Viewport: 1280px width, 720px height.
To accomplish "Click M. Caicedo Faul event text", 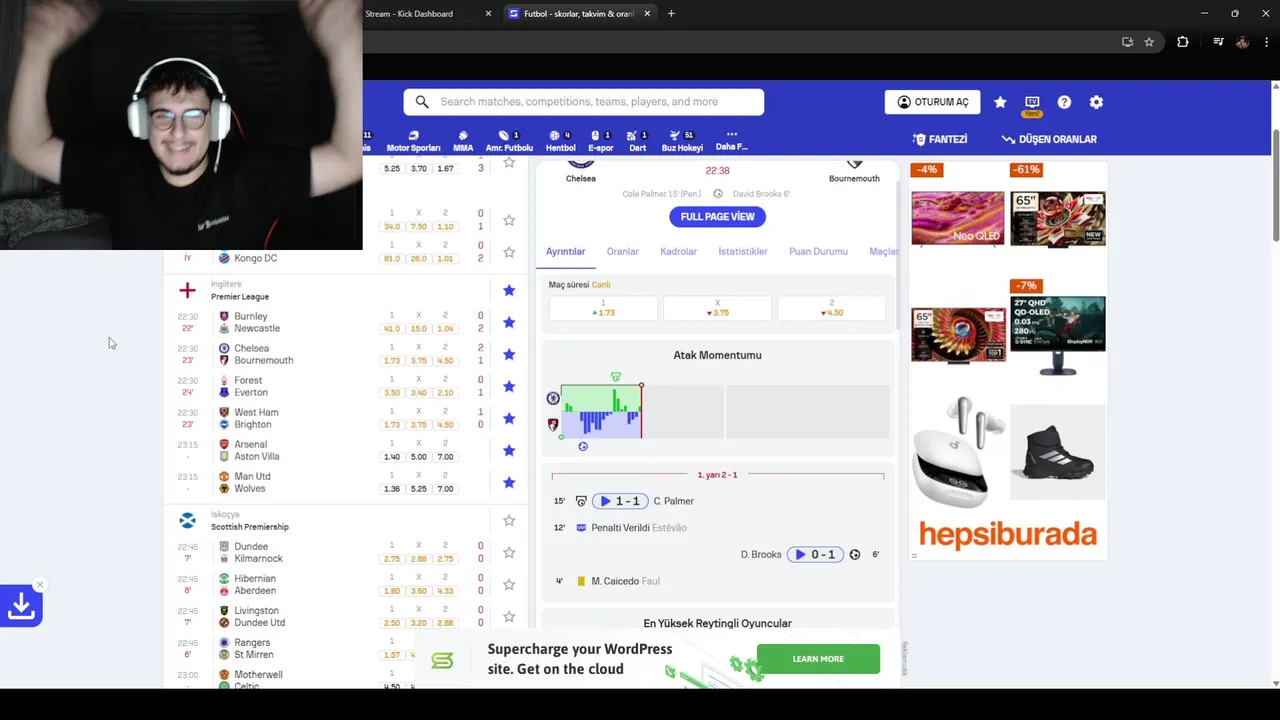I will pos(625,581).
